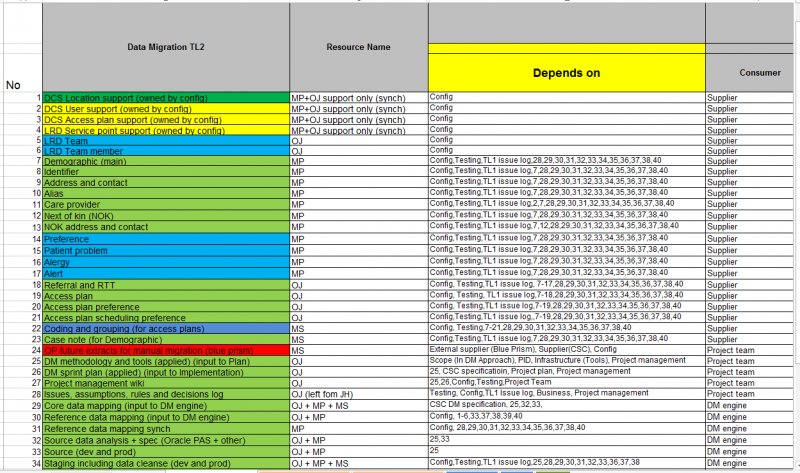
Task: Select the 'CSC DM specification, 25,32,33,' cell
Action: [566, 404]
